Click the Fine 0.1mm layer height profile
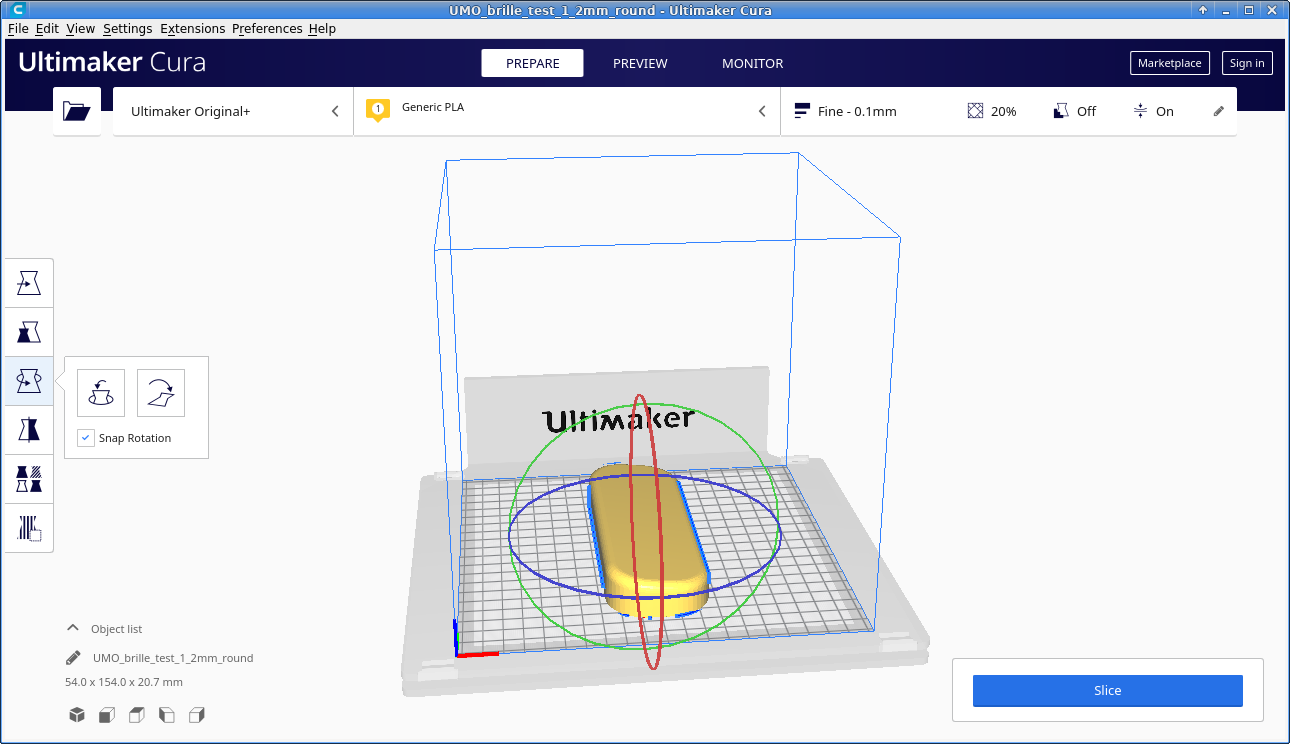Screen dimensions: 1290x744 tap(846, 111)
